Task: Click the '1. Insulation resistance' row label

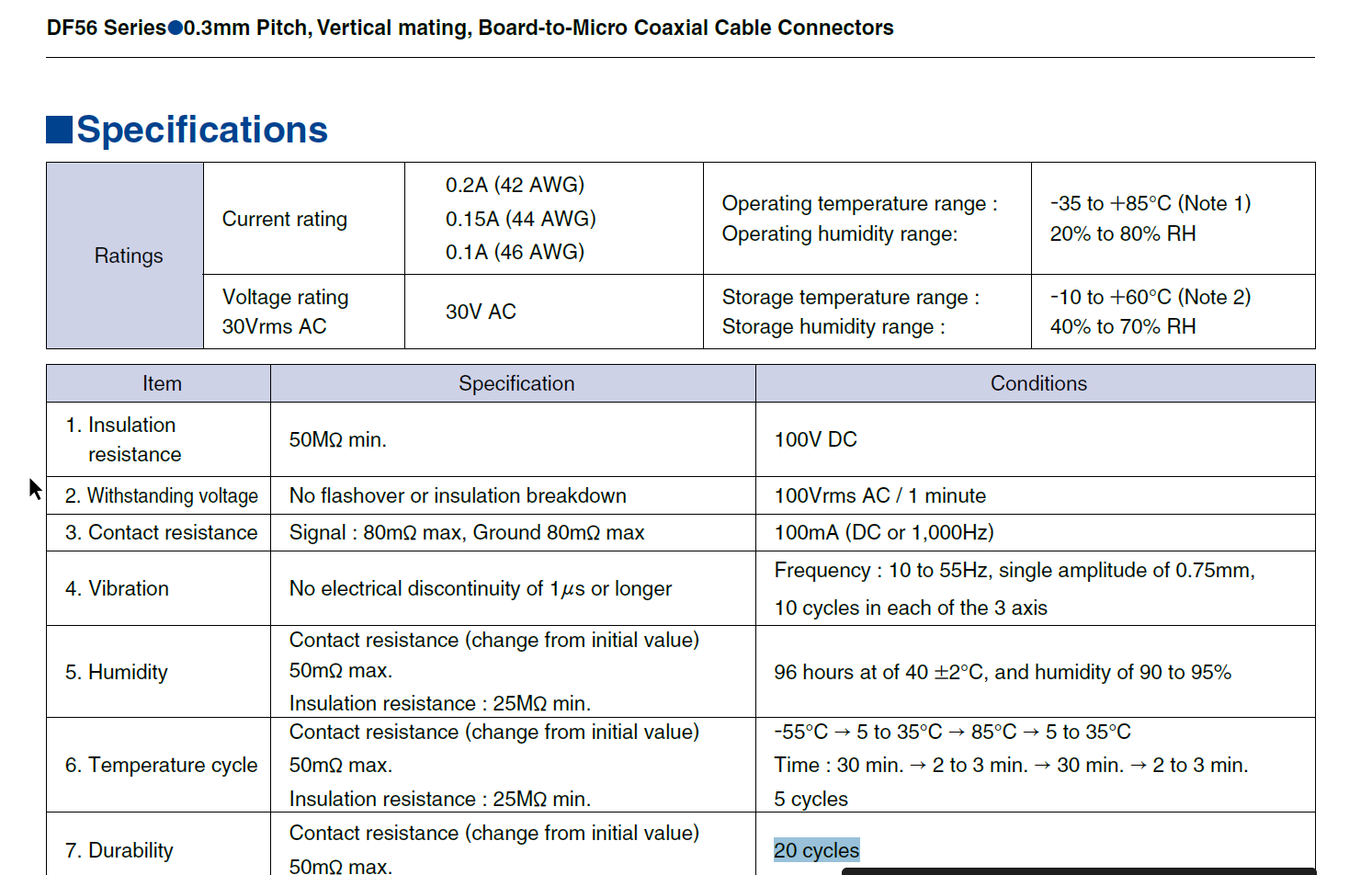Action: tap(131, 438)
